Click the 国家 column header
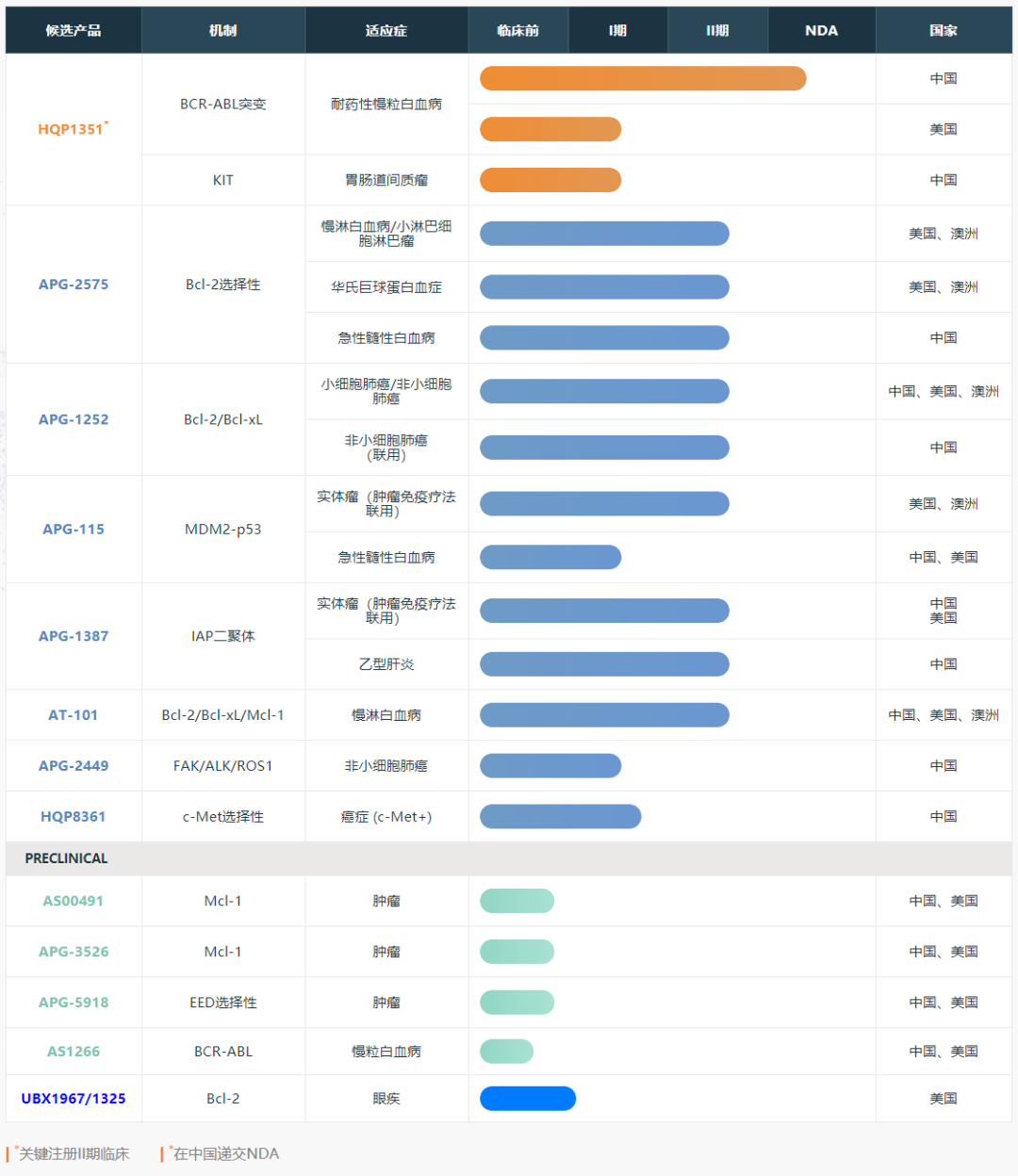This screenshot has height=1176, width=1018. pos(944,30)
